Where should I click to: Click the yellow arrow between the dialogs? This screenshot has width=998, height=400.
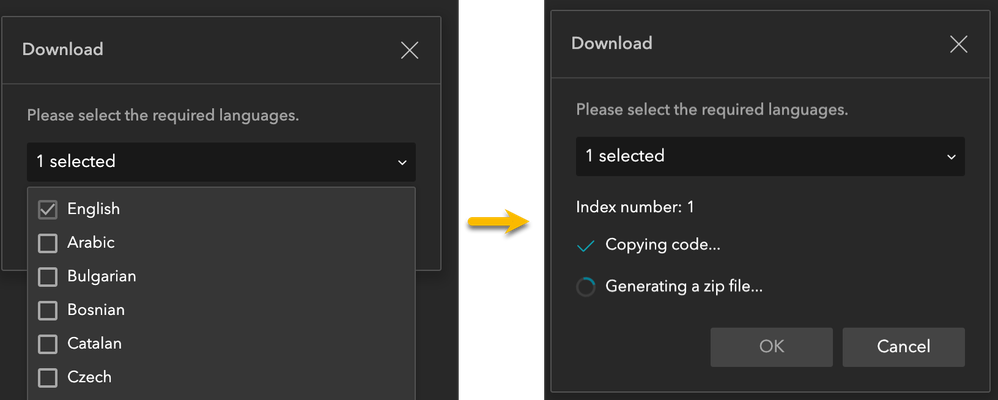(x=498, y=219)
